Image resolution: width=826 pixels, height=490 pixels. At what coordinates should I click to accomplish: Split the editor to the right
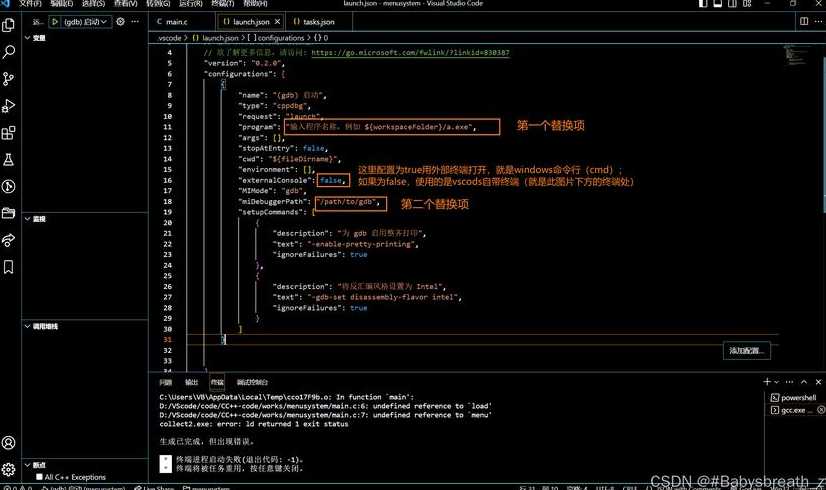click(x=804, y=21)
